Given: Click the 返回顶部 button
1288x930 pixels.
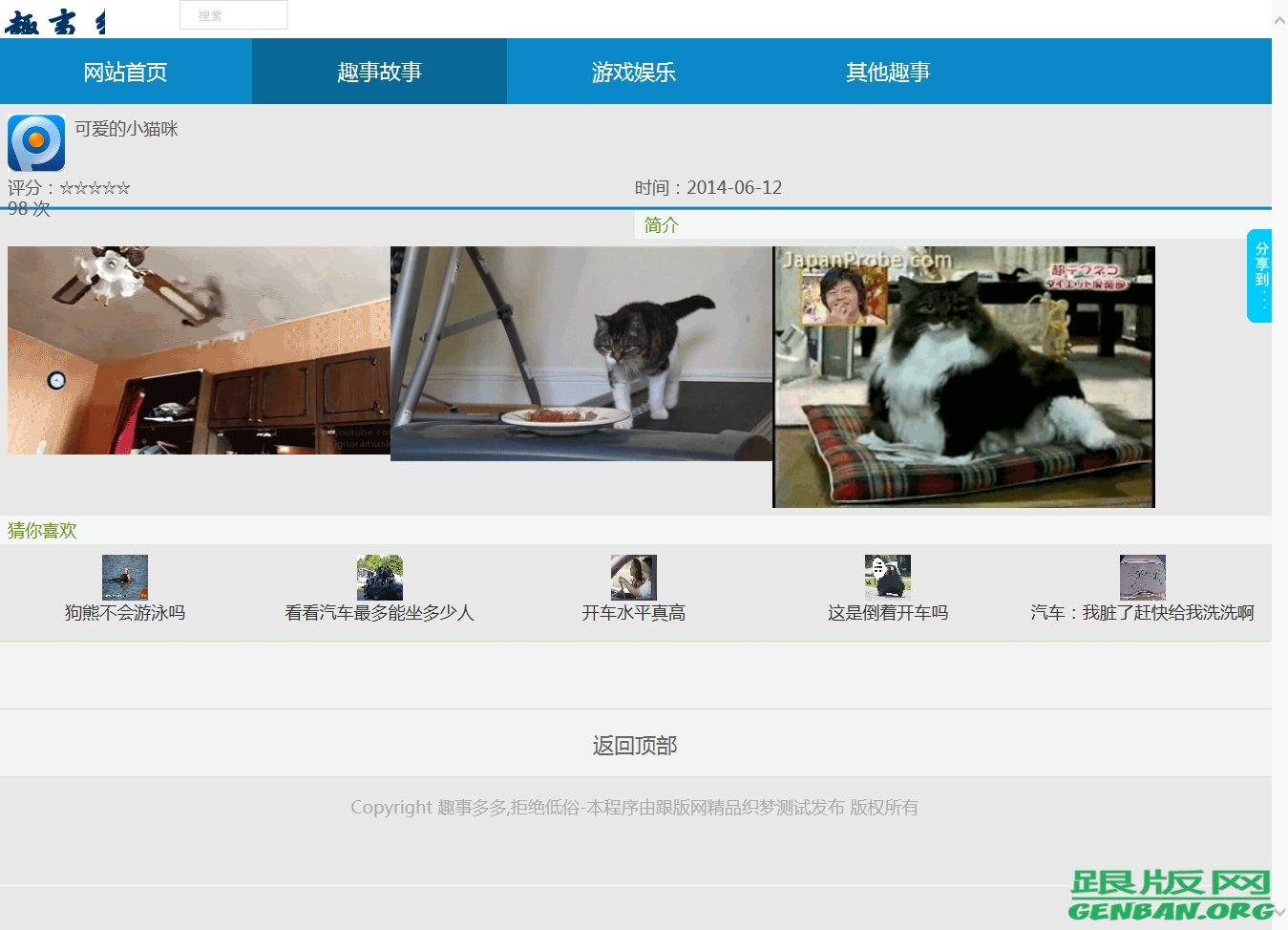Looking at the screenshot, I should 635,745.
